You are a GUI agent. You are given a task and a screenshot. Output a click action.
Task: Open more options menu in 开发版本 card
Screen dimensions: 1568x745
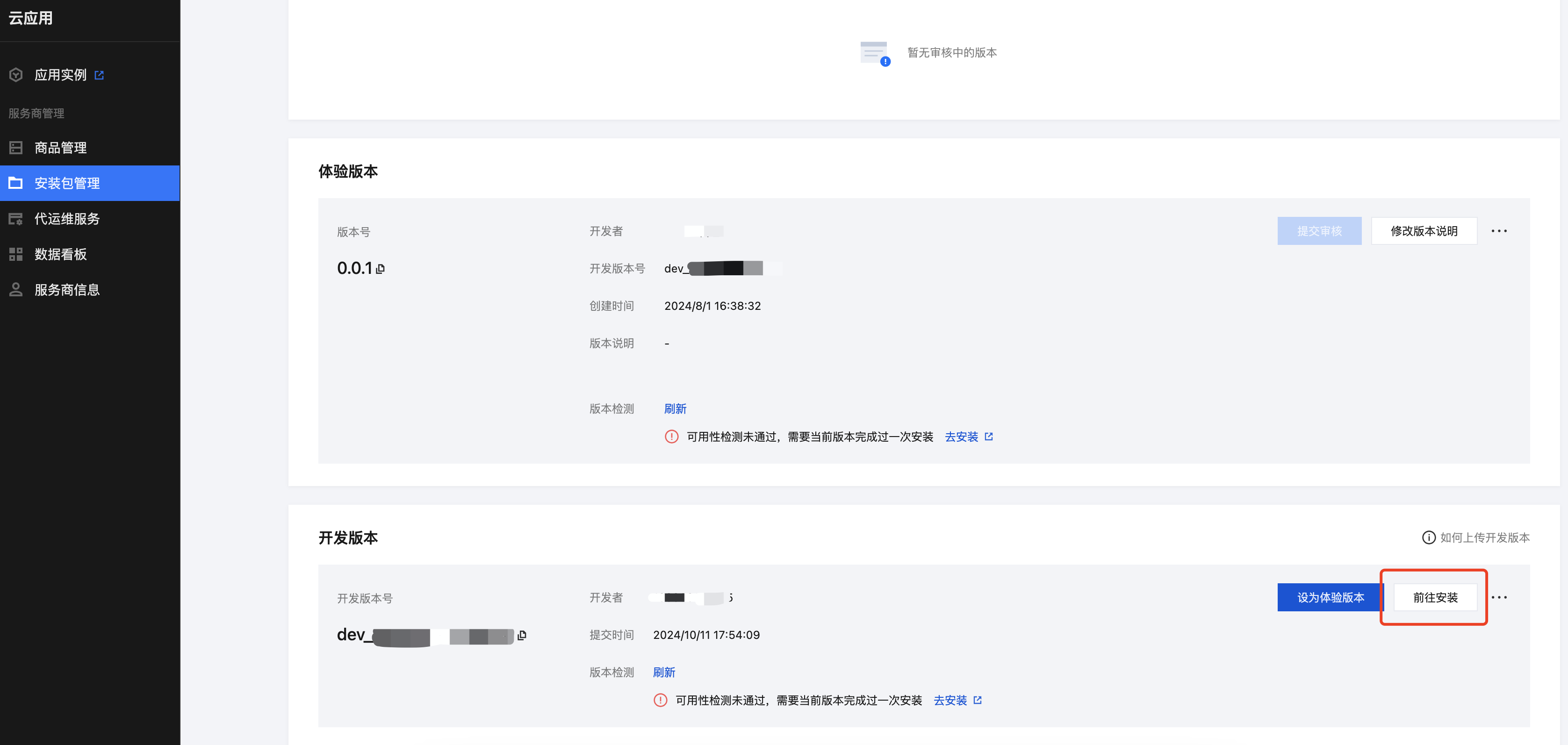[1499, 598]
